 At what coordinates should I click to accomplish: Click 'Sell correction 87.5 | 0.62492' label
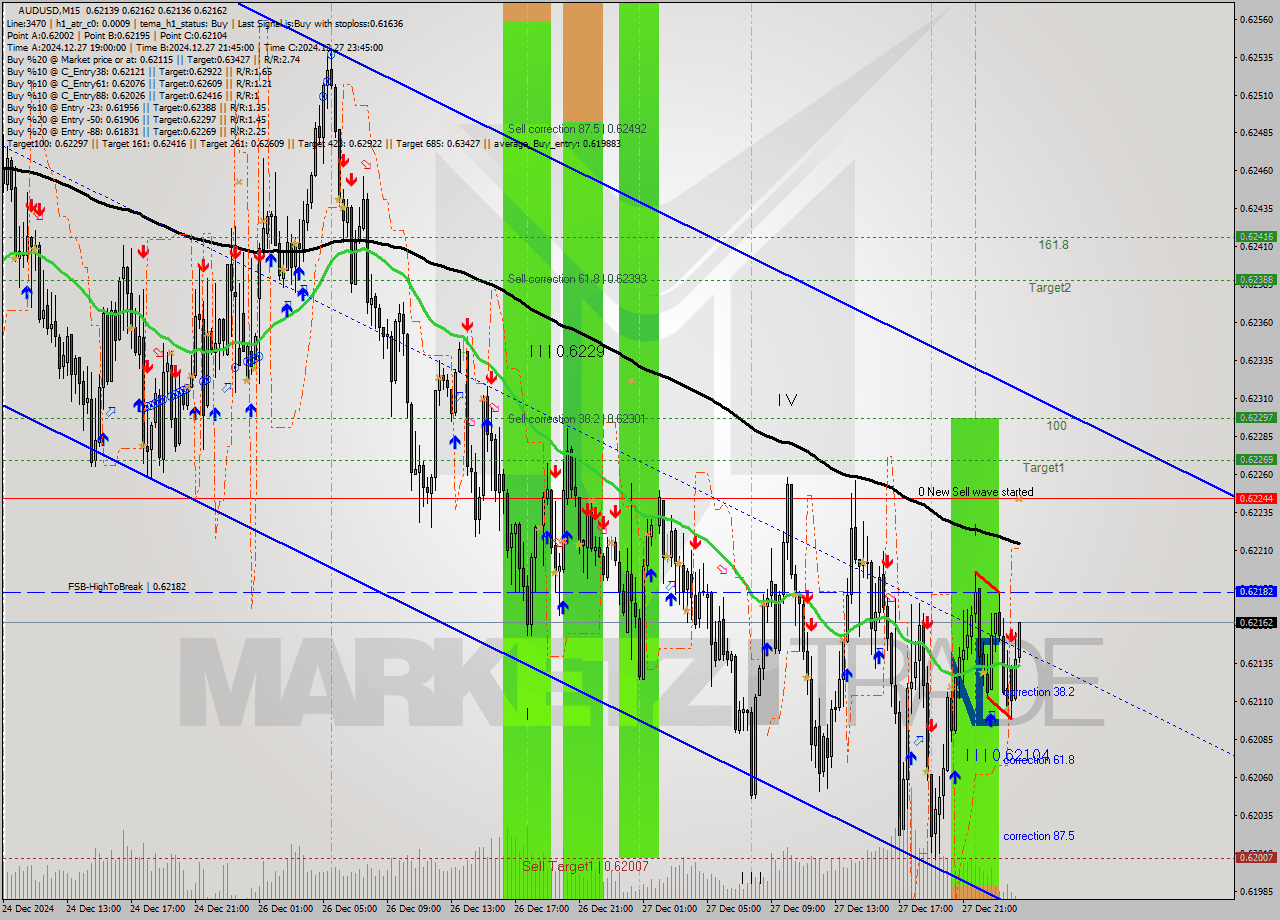577,129
